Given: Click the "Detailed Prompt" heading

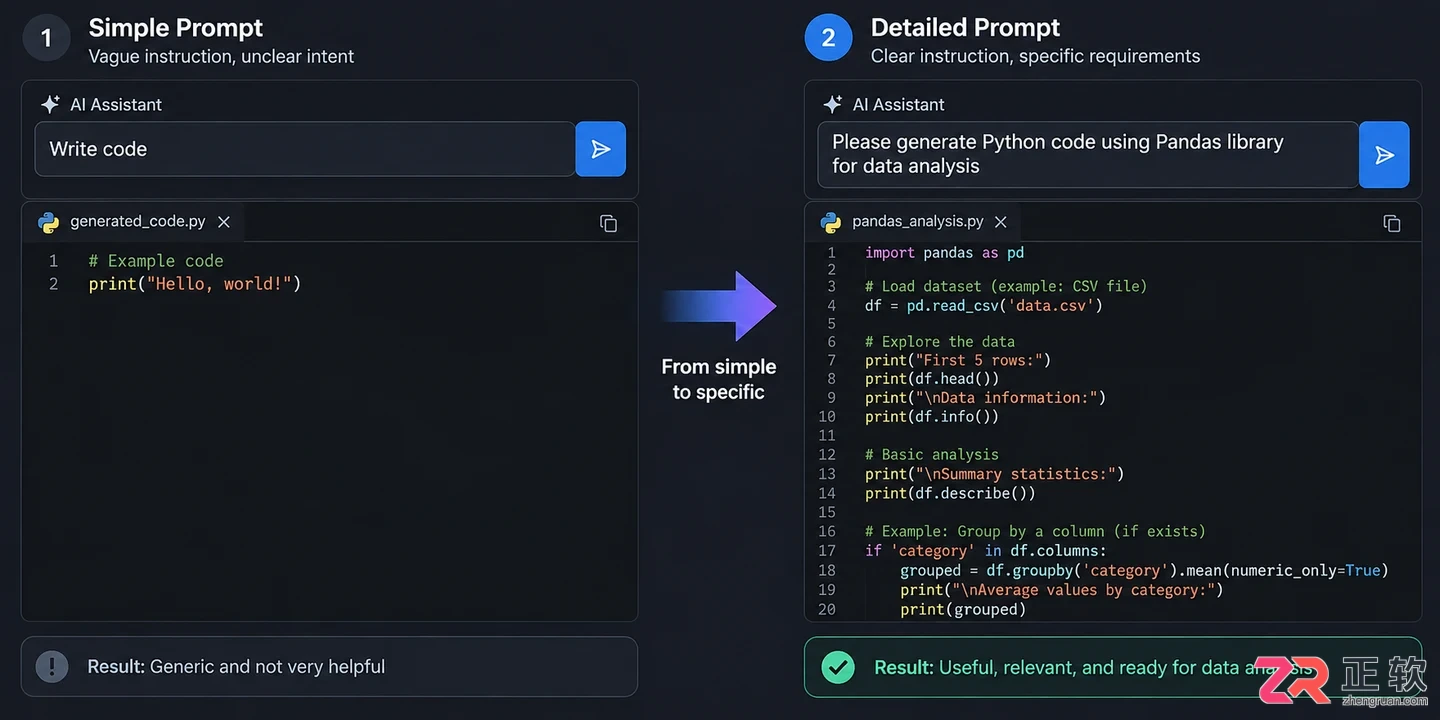Looking at the screenshot, I should [965, 28].
